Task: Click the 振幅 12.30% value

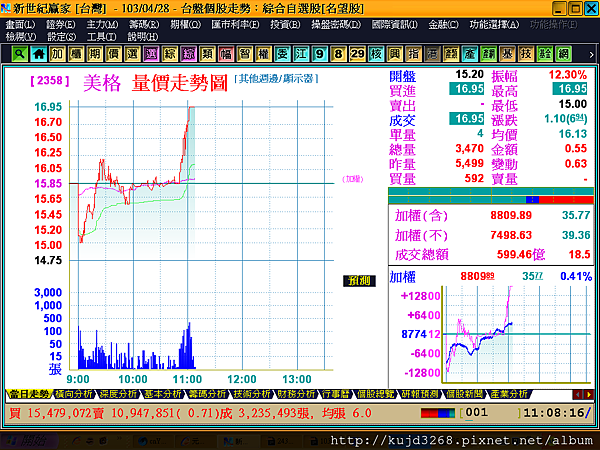Action: (567, 75)
